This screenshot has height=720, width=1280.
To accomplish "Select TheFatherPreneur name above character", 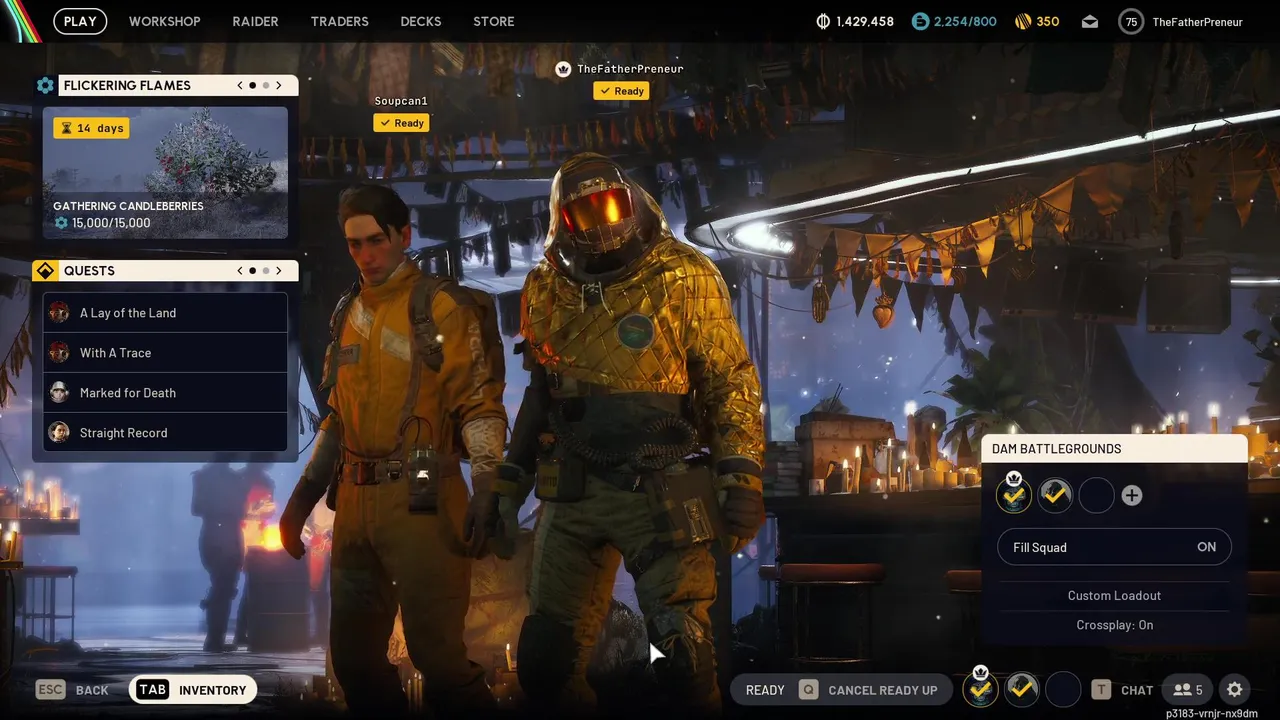I will pyautogui.click(x=630, y=69).
